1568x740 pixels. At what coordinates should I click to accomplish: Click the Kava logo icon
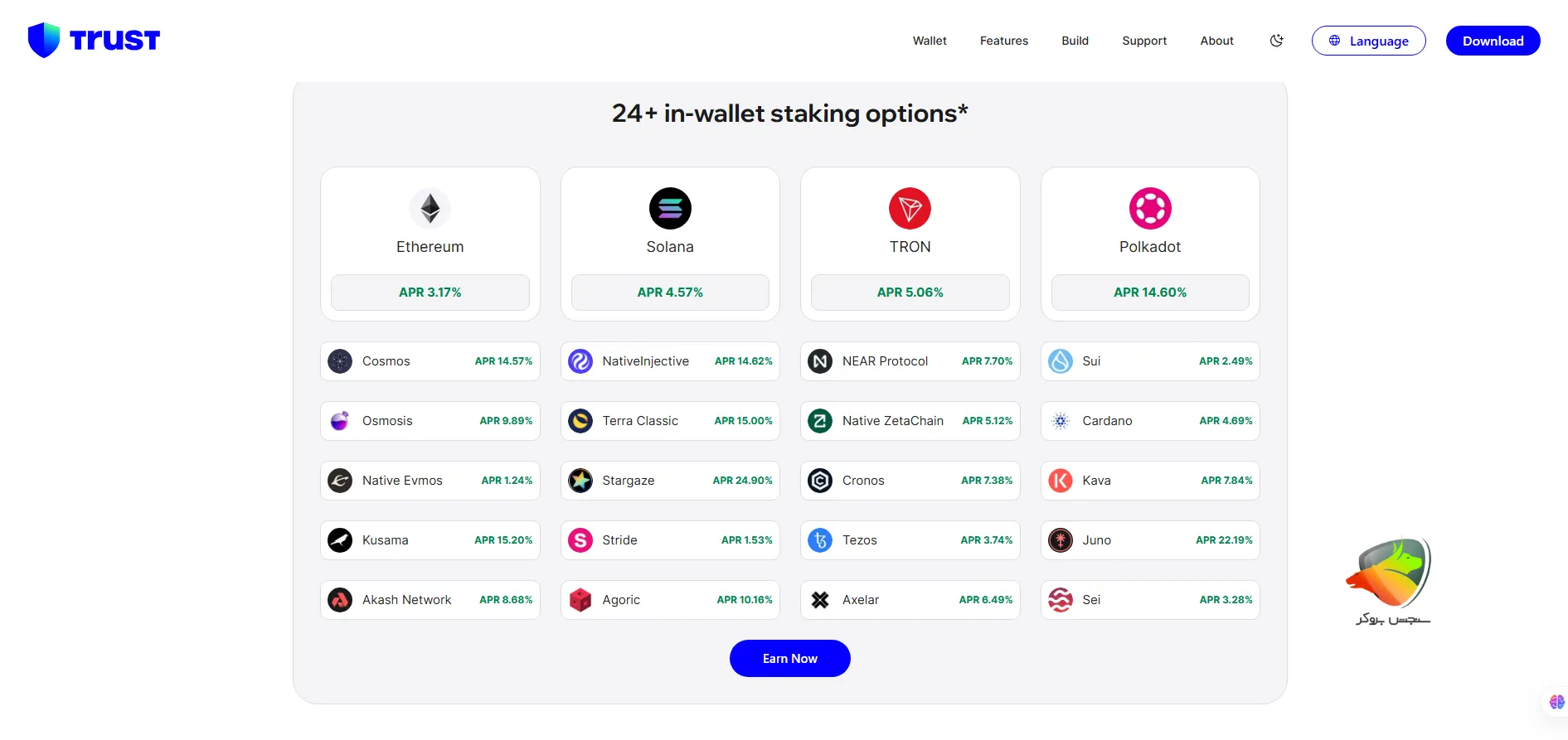tap(1061, 481)
